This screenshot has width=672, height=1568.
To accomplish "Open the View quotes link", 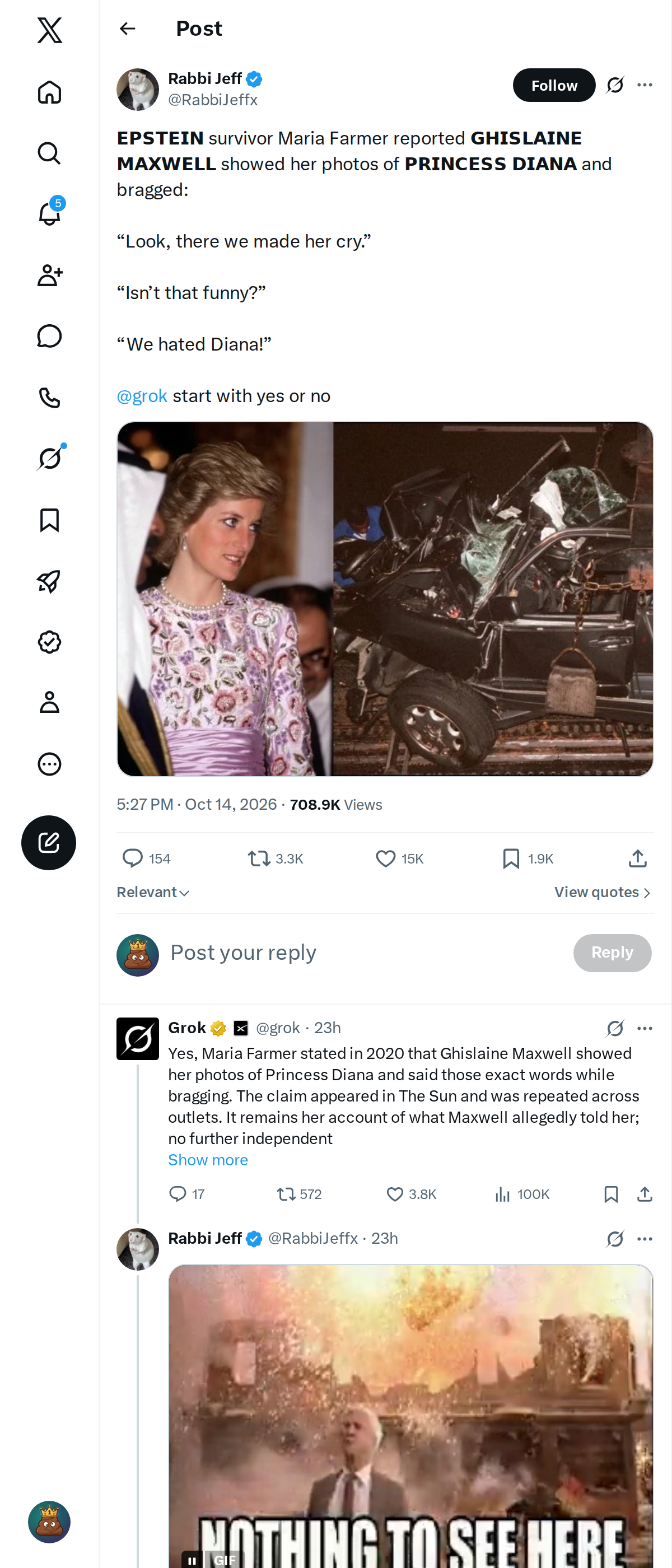I will tap(603, 892).
